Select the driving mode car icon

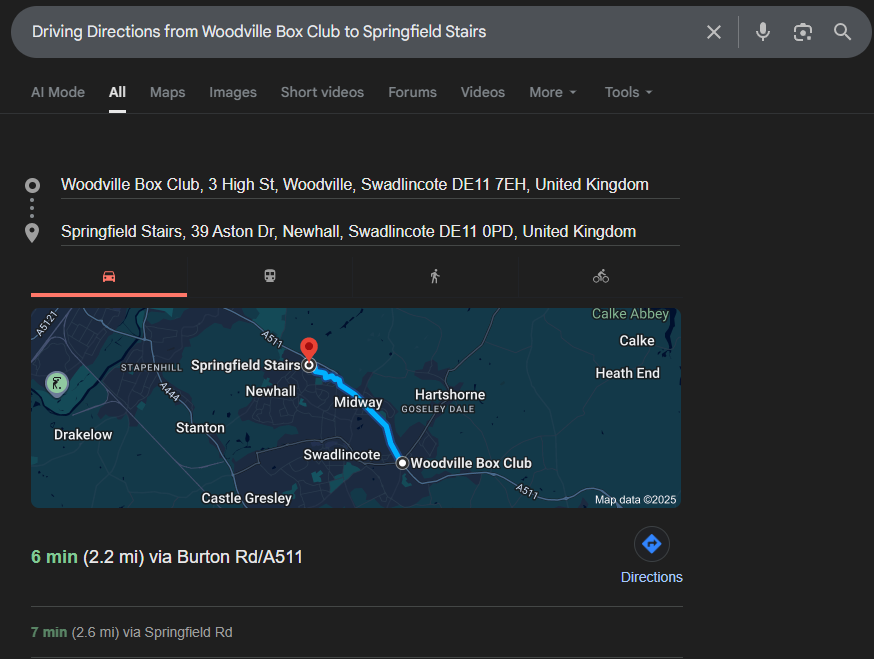point(109,276)
